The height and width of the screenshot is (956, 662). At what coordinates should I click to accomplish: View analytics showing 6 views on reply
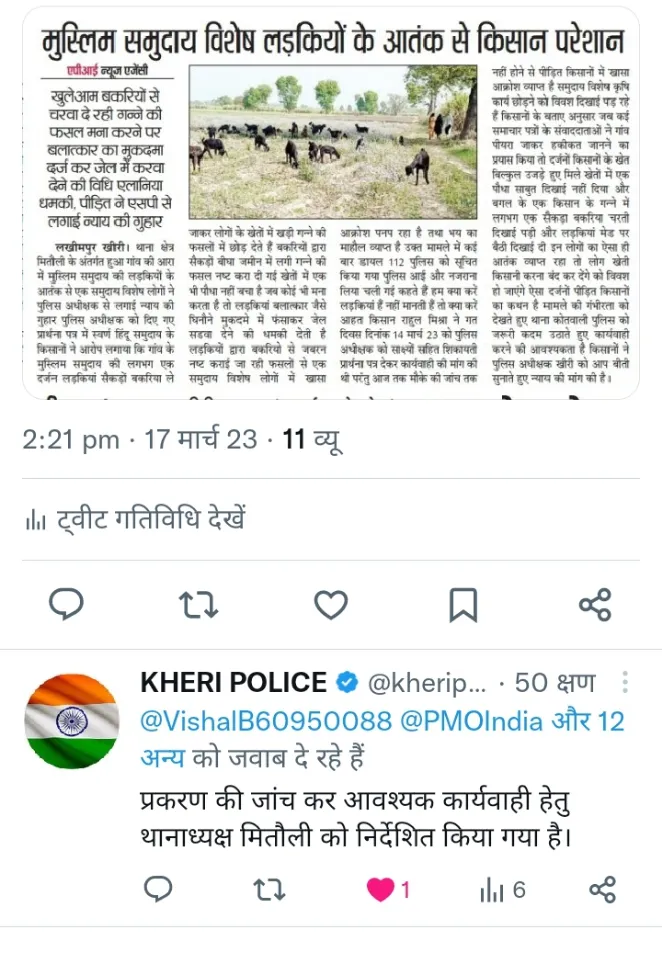click(502, 890)
